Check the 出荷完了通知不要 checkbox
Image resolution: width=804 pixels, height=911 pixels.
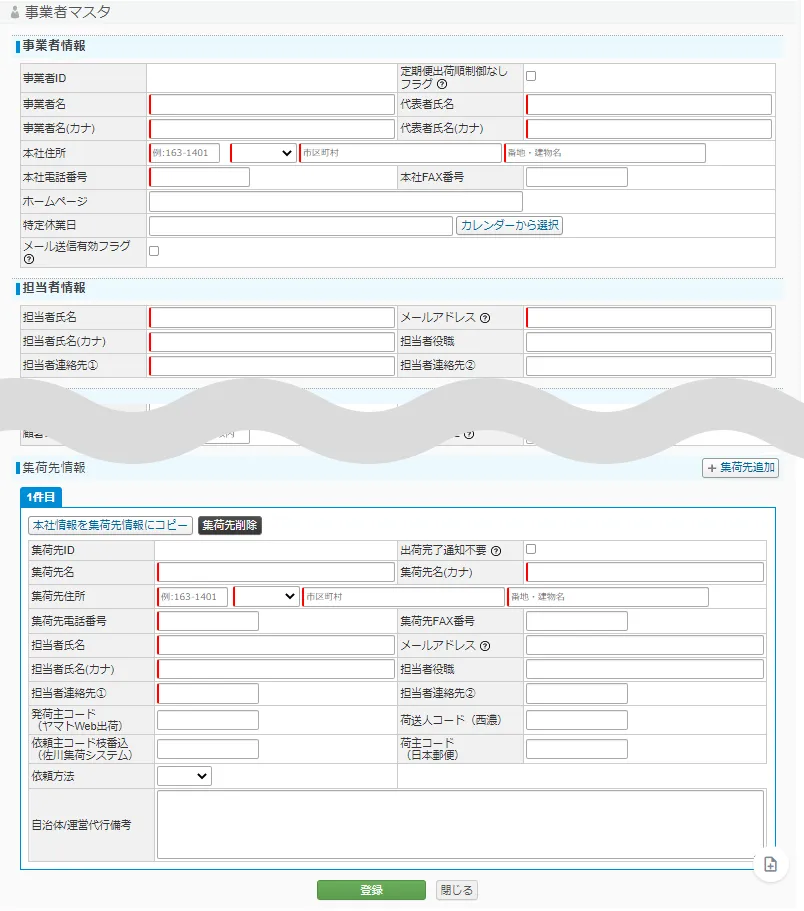click(x=531, y=549)
